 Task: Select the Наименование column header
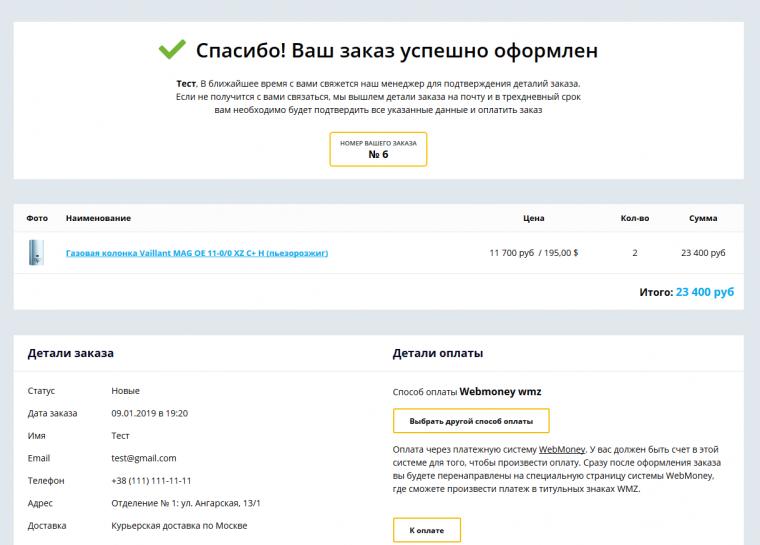coord(98,218)
